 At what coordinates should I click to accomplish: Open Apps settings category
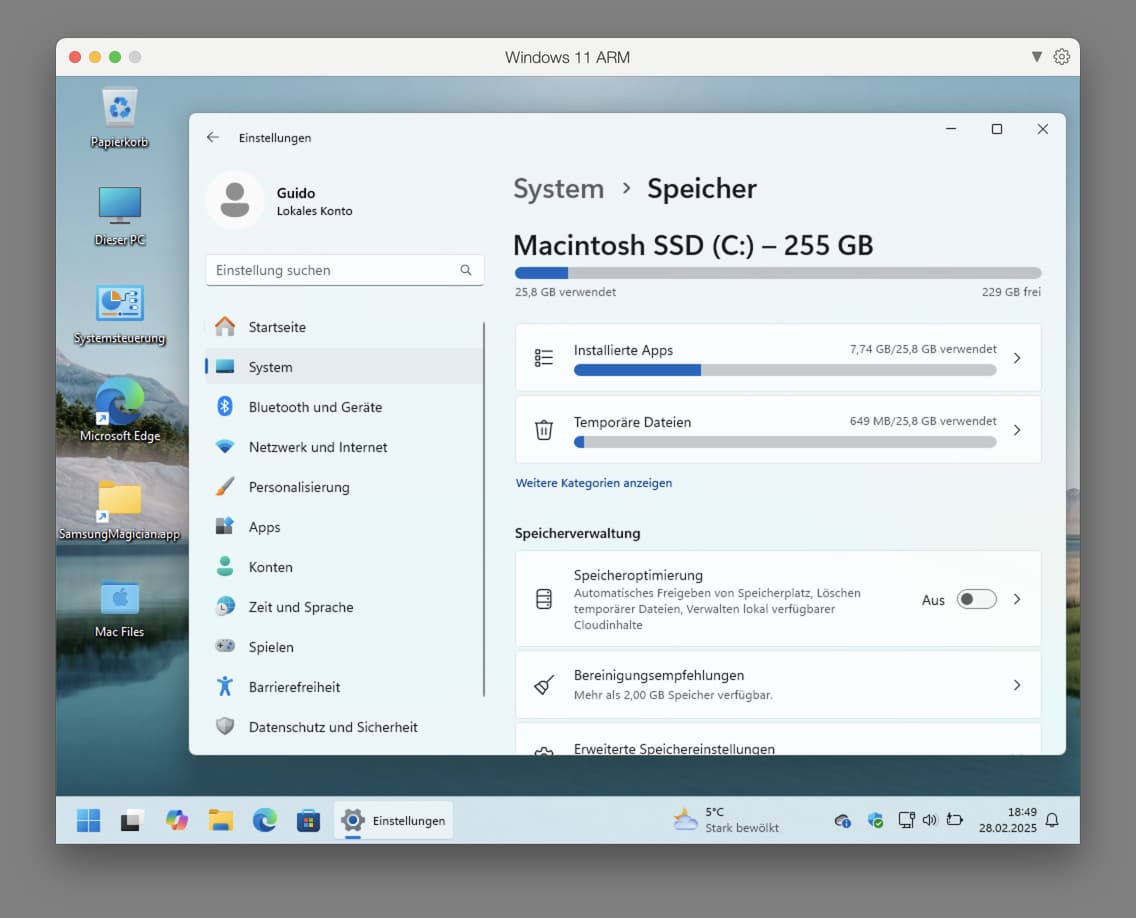[x=344, y=527]
